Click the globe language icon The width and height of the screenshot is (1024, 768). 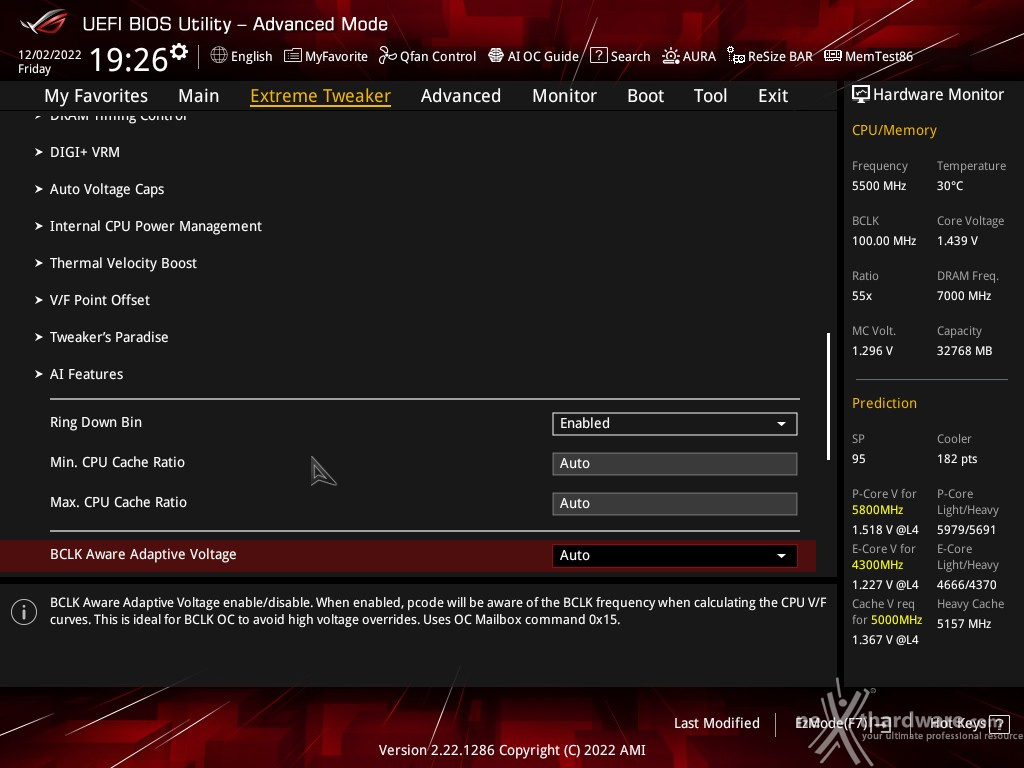tap(219, 56)
